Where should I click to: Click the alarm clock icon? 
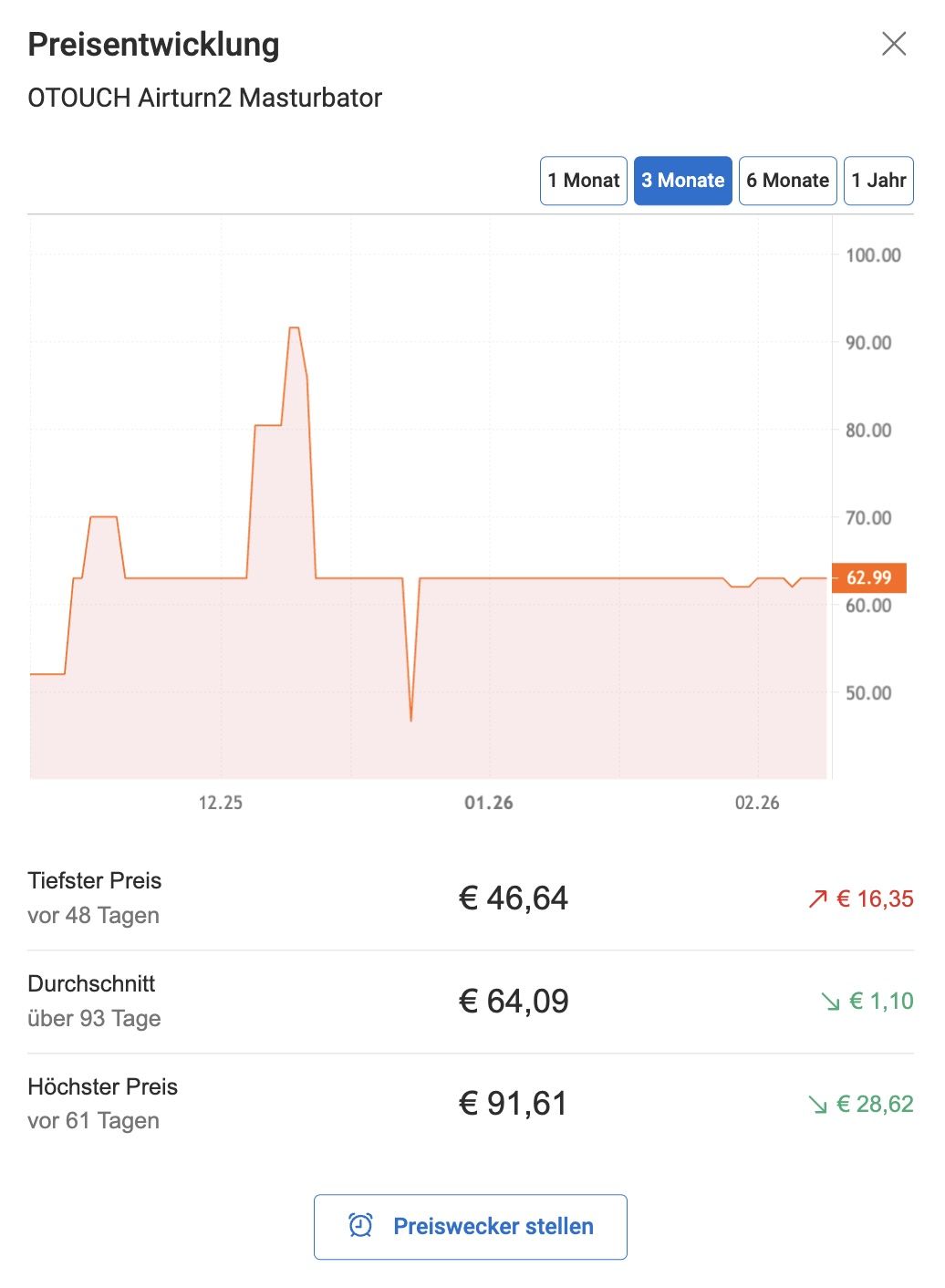coord(360,1225)
